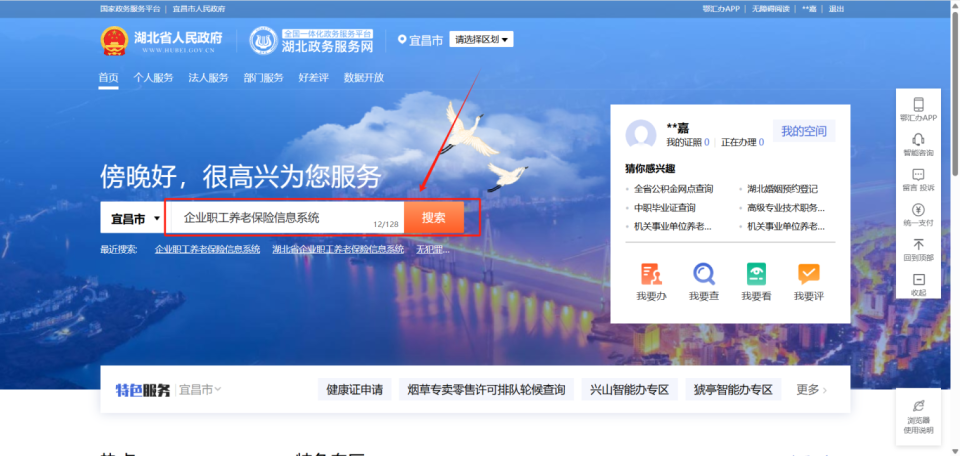Select the 个人服务 navigation tab
960x456 pixels.
click(x=153, y=78)
